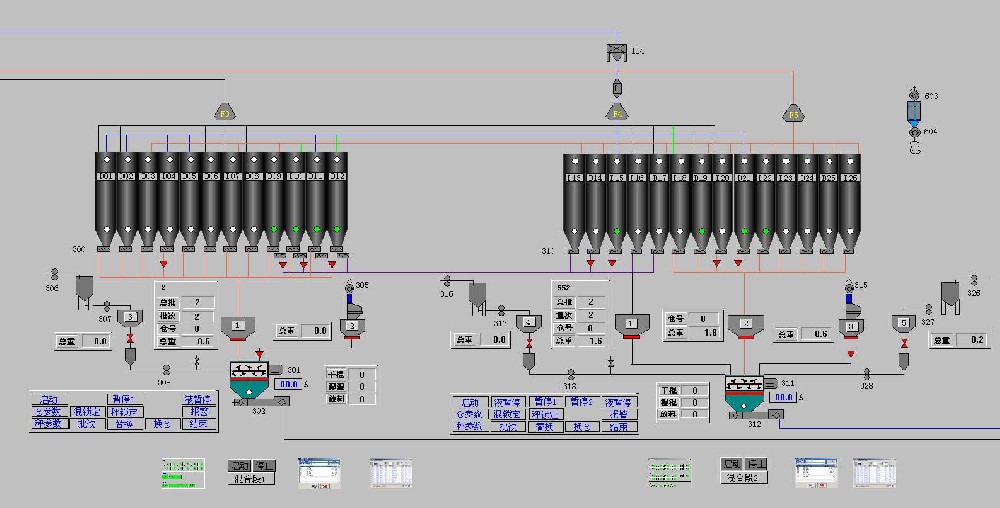The width and height of the screenshot is (1000, 508).
Task: Click the 停止 button above 混合机1
Action: tap(263, 465)
